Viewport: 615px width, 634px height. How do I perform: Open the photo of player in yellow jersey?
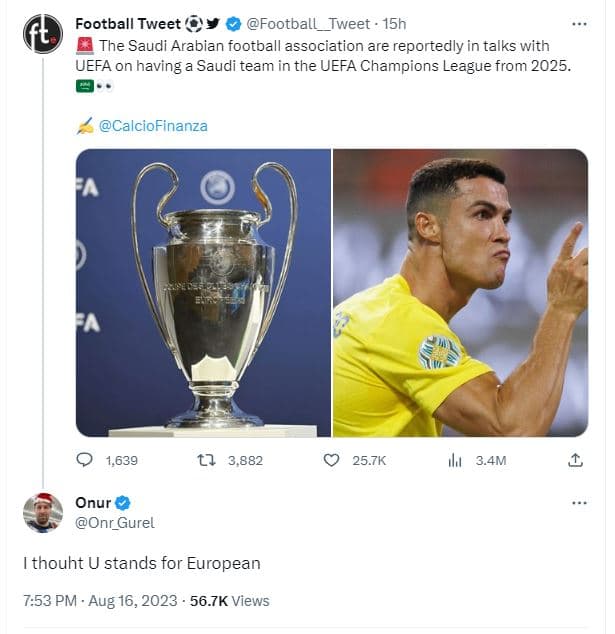click(460, 293)
